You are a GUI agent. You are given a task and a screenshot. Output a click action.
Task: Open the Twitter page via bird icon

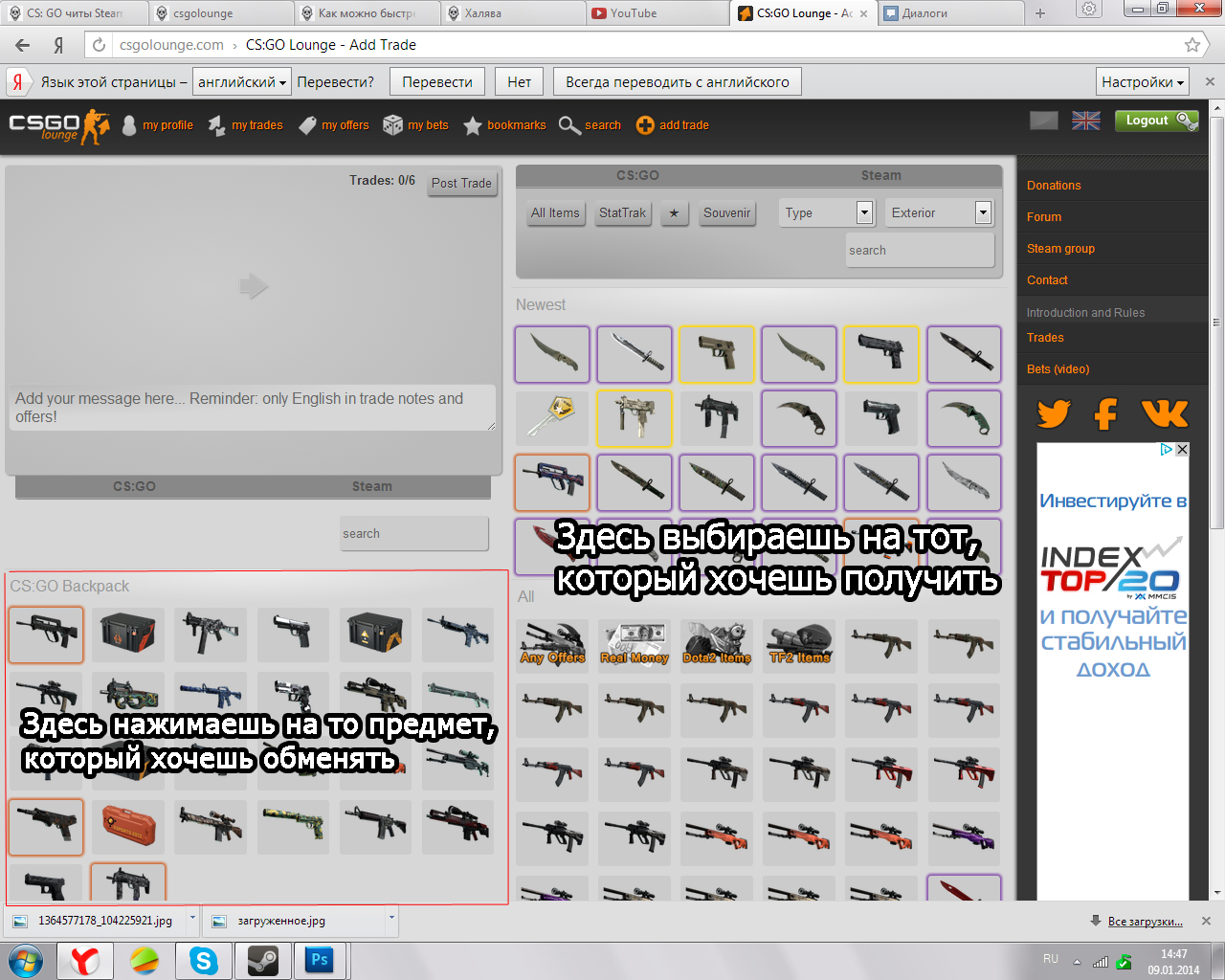coord(1054,413)
